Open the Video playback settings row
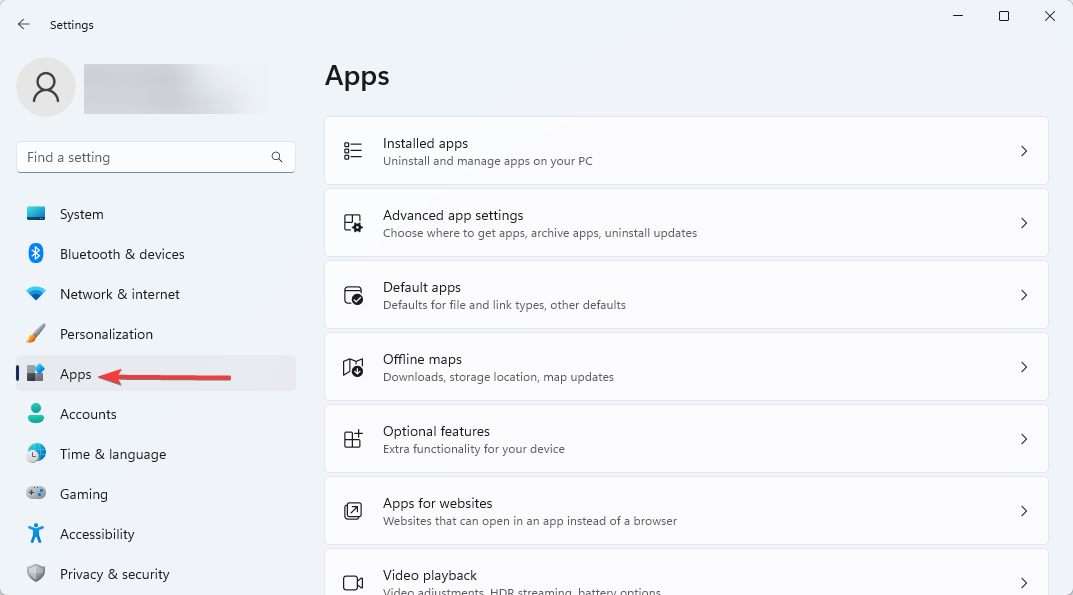The width and height of the screenshot is (1073, 595). click(x=686, y=578)
